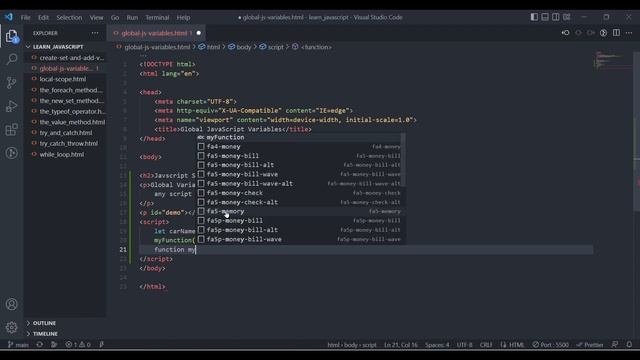The image size is (640, 360).
Task: Open the Edit menu
Action: [x=43, y=17]
